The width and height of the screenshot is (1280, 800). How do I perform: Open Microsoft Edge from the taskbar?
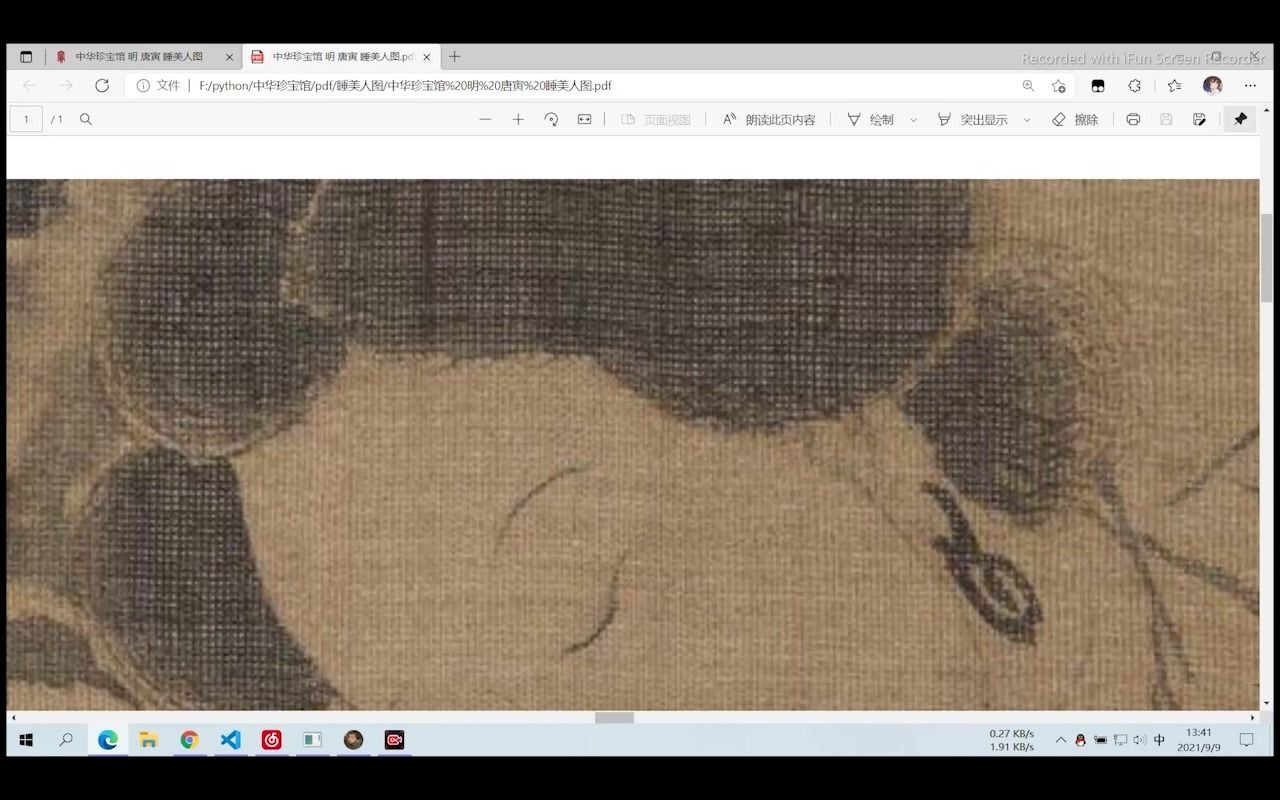pyautogui.click(x=108, y=740)
